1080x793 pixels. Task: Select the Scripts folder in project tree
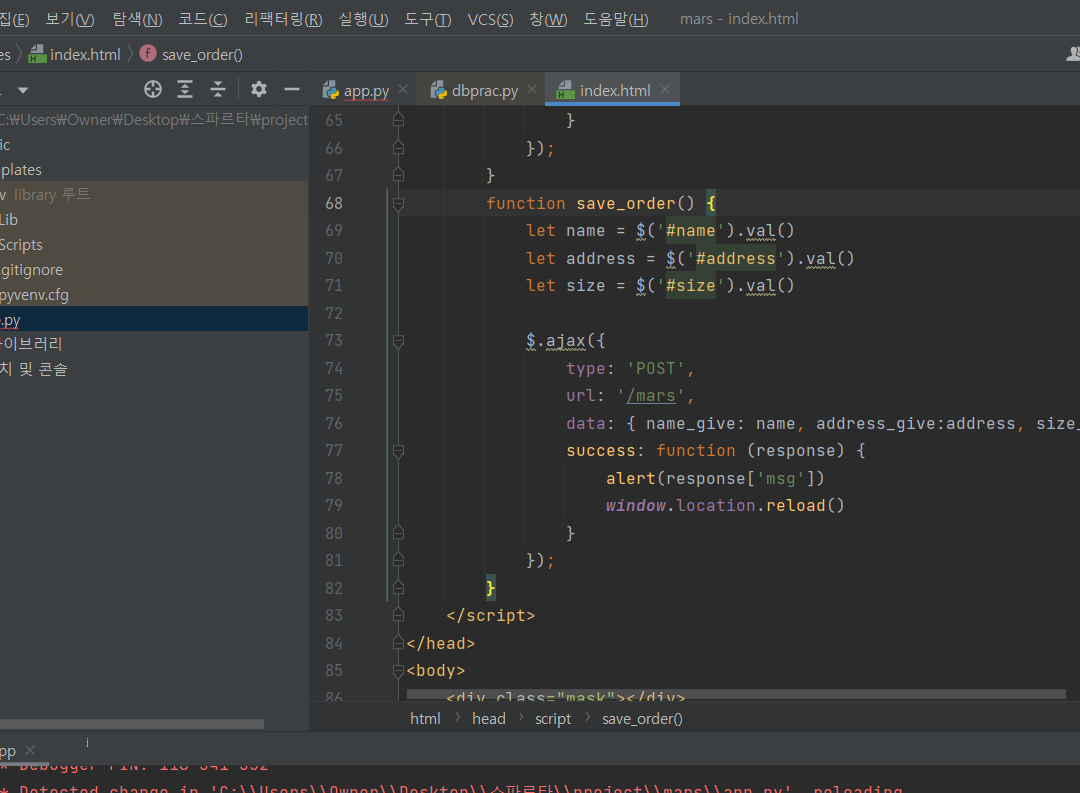click(x=154, y=245)
